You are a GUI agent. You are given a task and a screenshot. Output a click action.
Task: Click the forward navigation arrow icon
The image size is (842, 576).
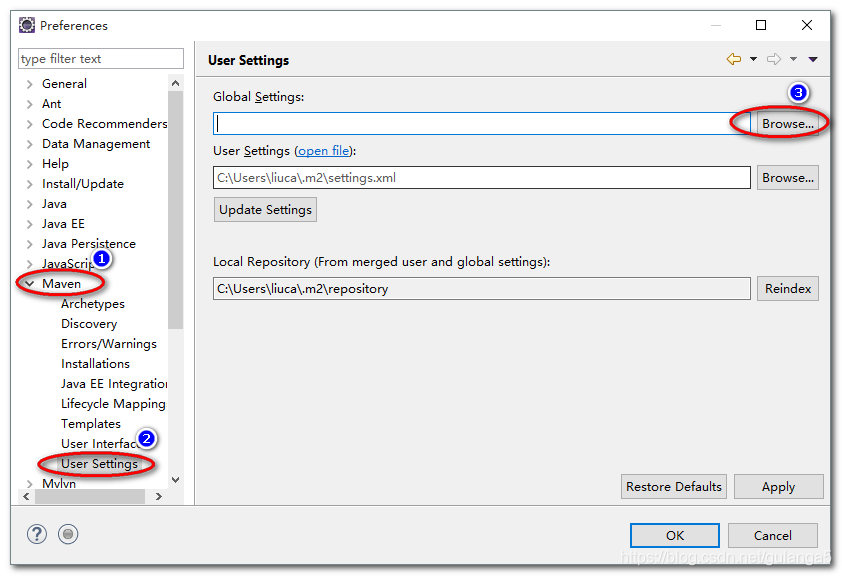point(774,59)
